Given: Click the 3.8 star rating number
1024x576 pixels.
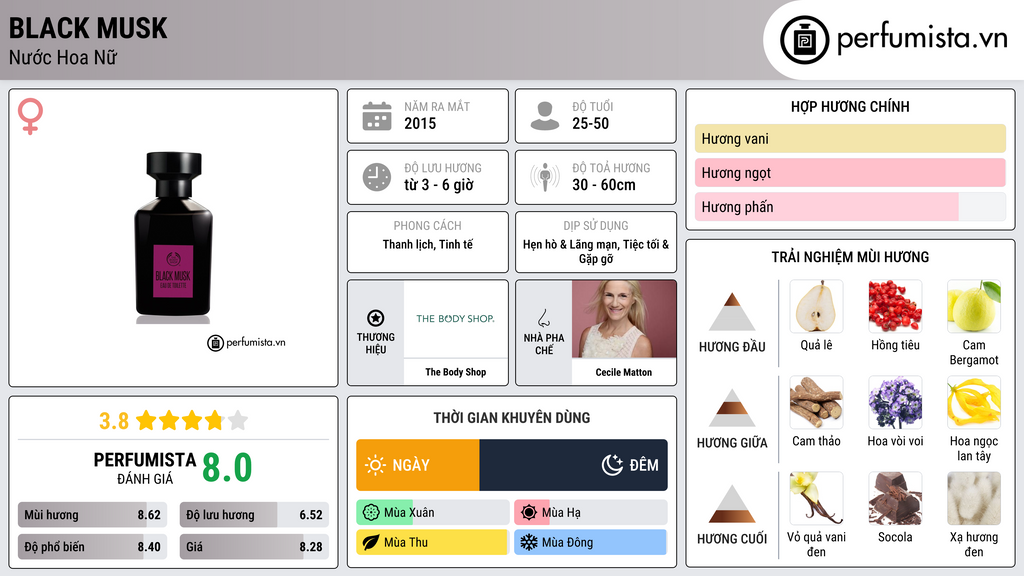Looking at the screenshot, I should [x=114, y=421].
